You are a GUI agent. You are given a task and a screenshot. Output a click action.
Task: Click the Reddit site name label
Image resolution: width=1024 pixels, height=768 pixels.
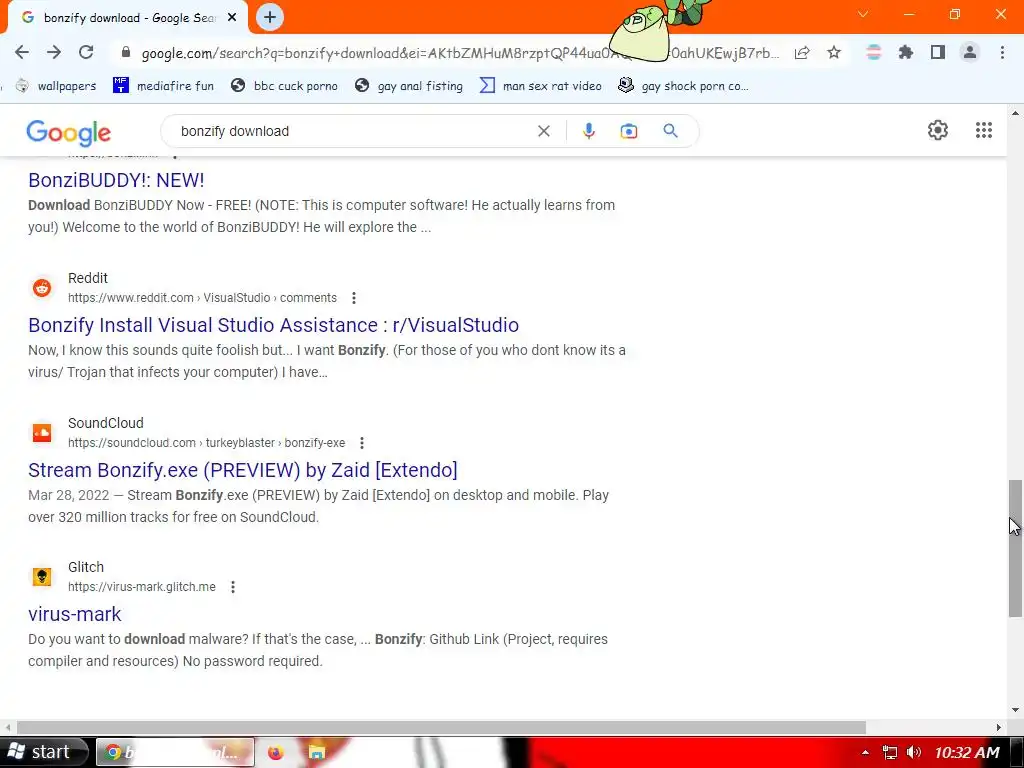88,278
